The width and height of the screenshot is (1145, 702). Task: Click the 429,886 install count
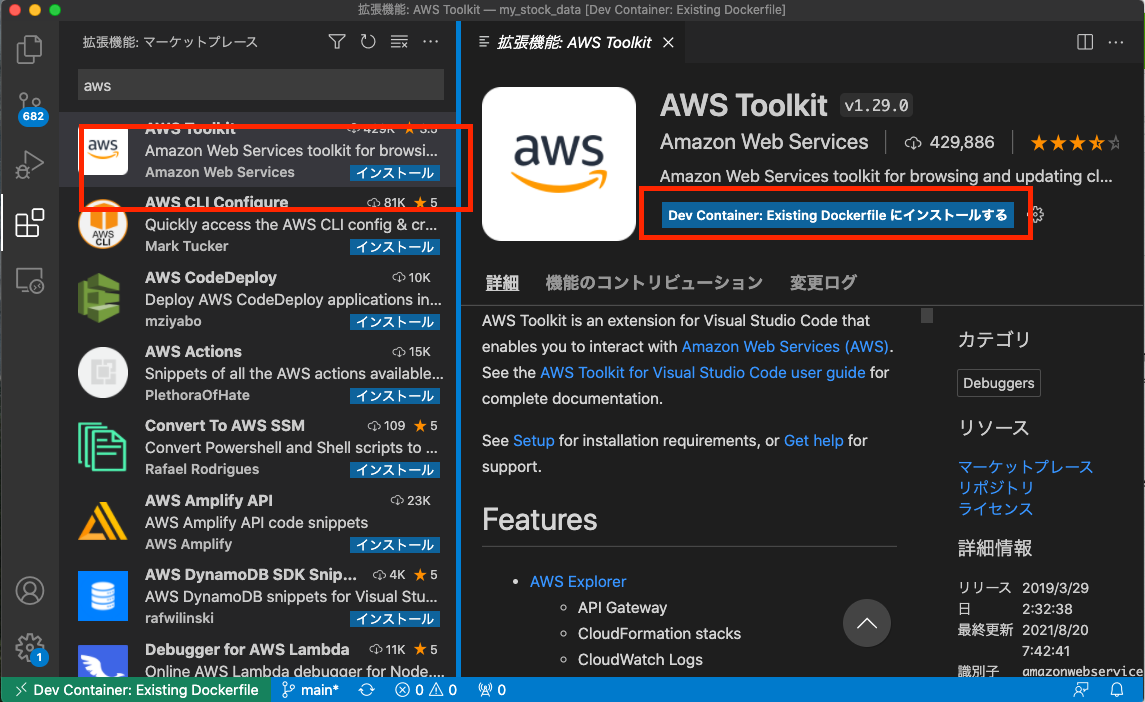pyautogui.click(x=949, y=142)
